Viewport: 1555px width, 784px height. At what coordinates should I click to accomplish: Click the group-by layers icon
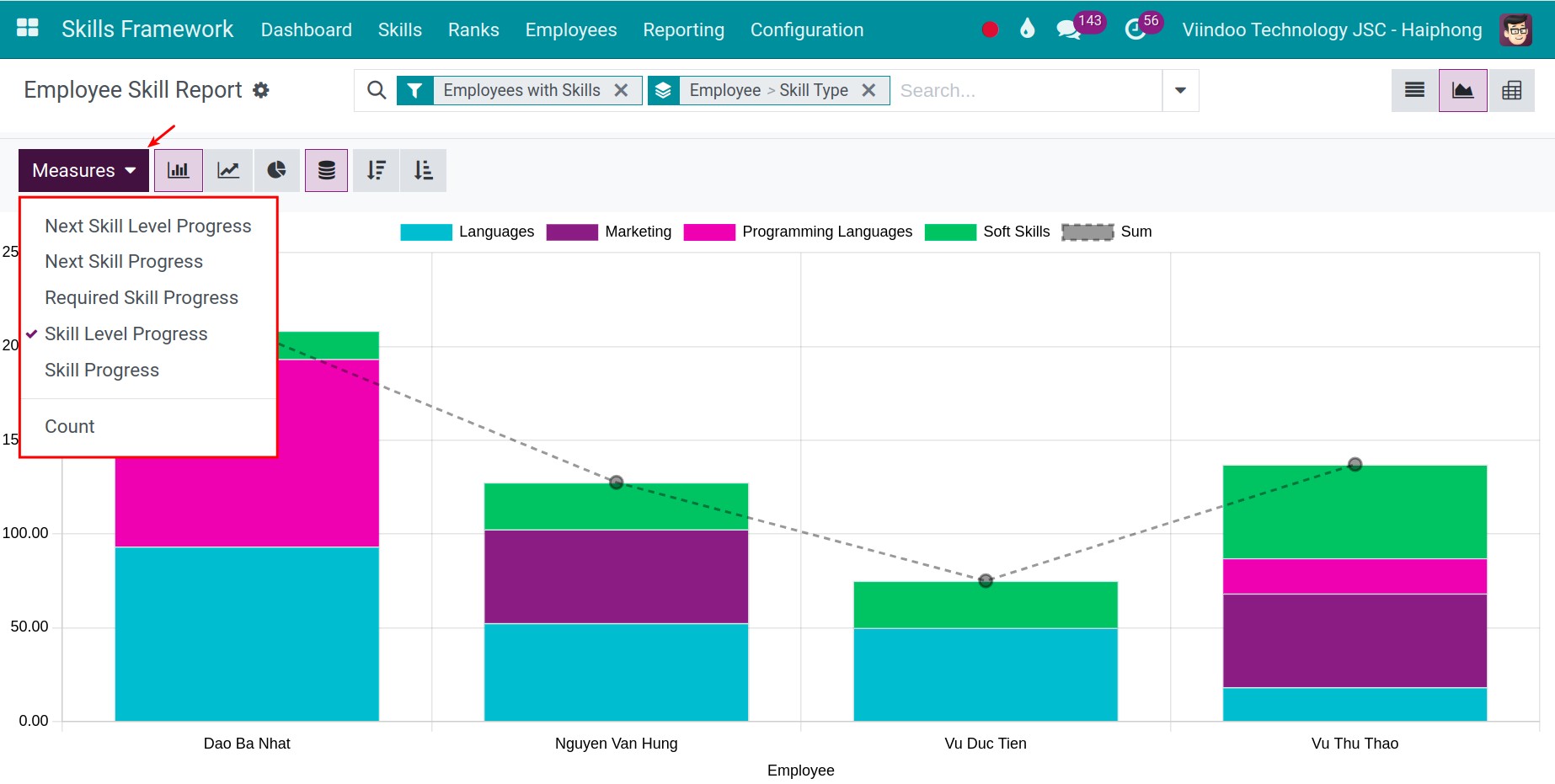663,90
